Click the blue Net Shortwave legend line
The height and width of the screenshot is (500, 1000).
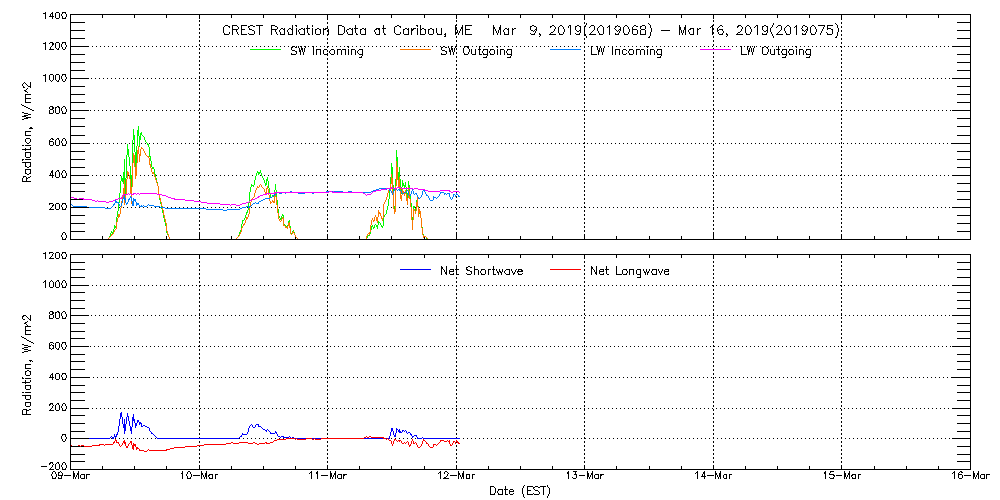coord(416,270)
